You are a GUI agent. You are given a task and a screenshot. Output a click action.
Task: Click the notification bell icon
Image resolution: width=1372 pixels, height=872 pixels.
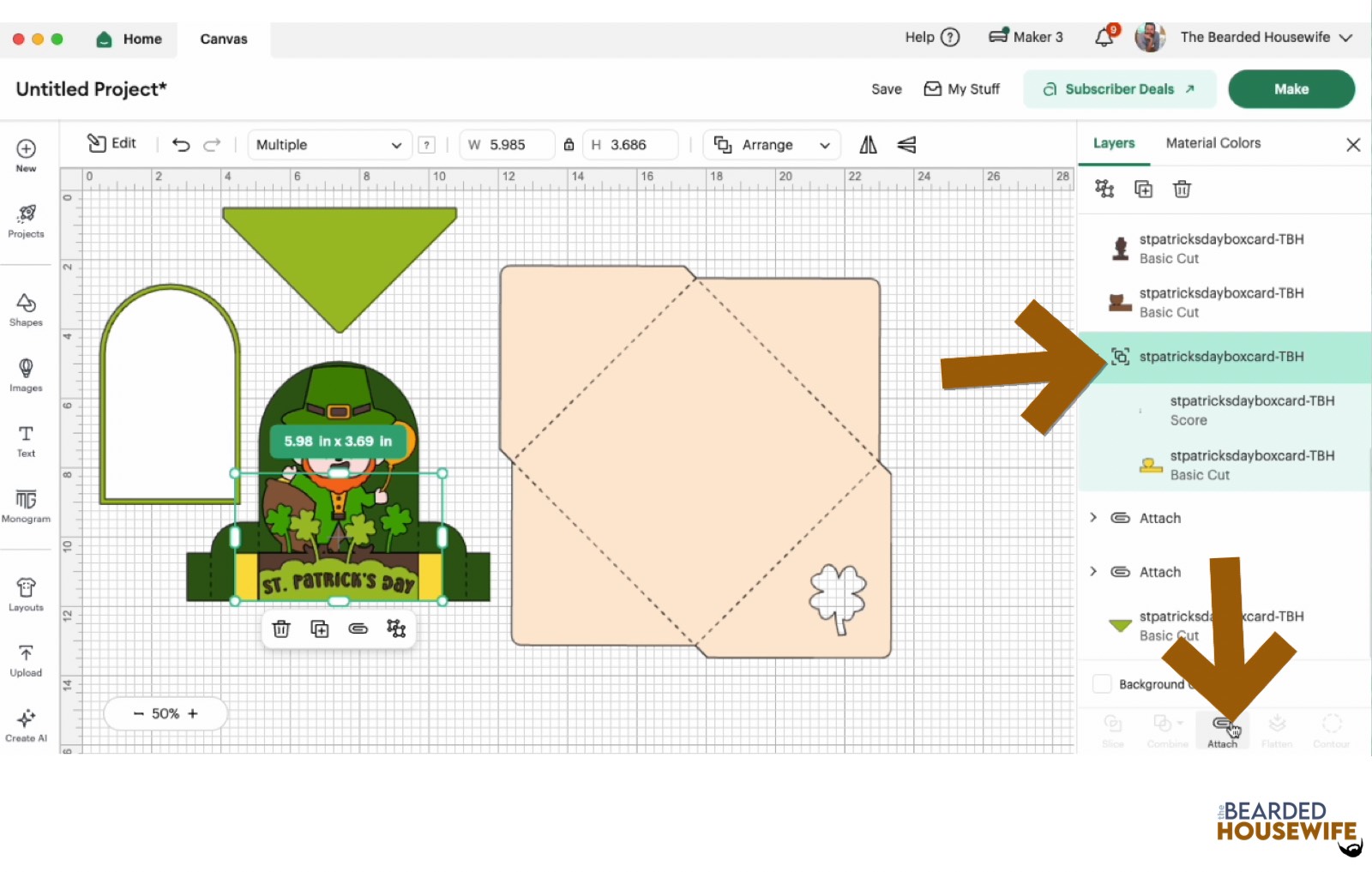tap(1104, 38)
